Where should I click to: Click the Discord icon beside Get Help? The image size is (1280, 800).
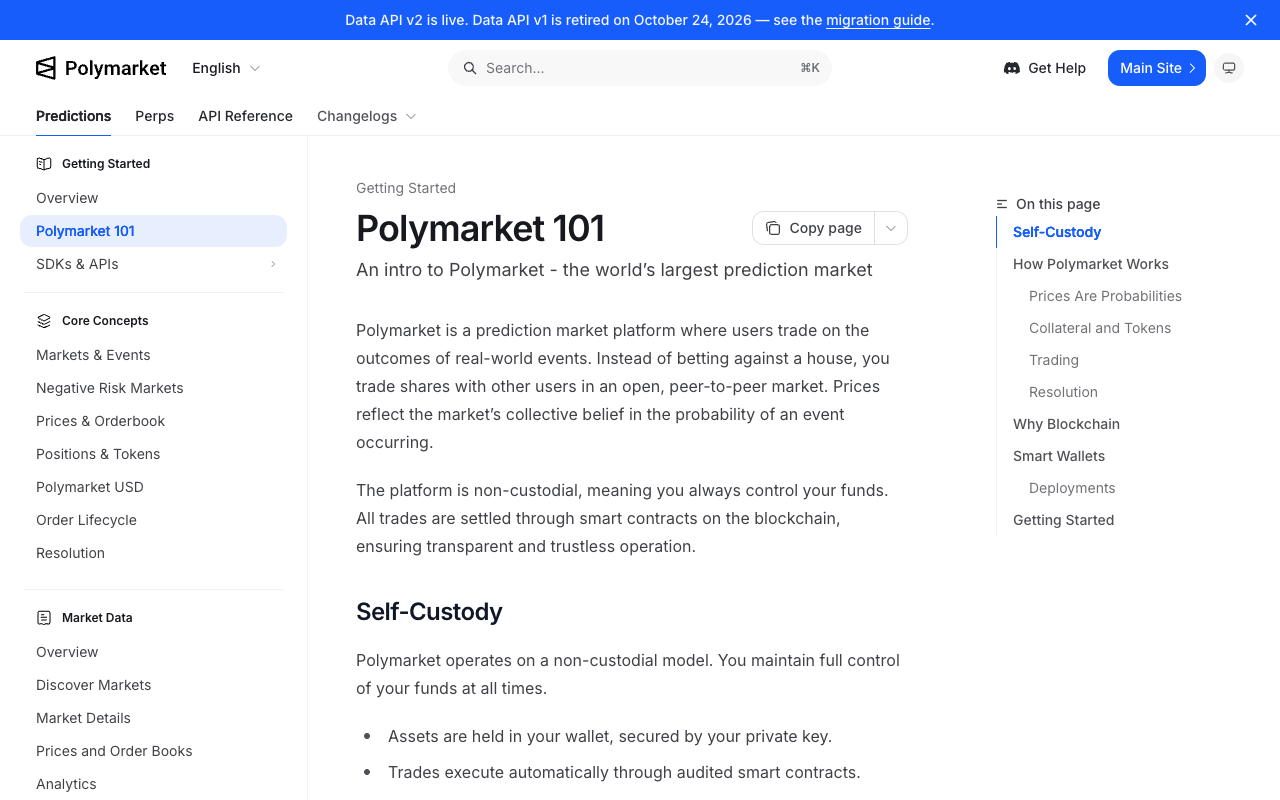pos(1012,68)
